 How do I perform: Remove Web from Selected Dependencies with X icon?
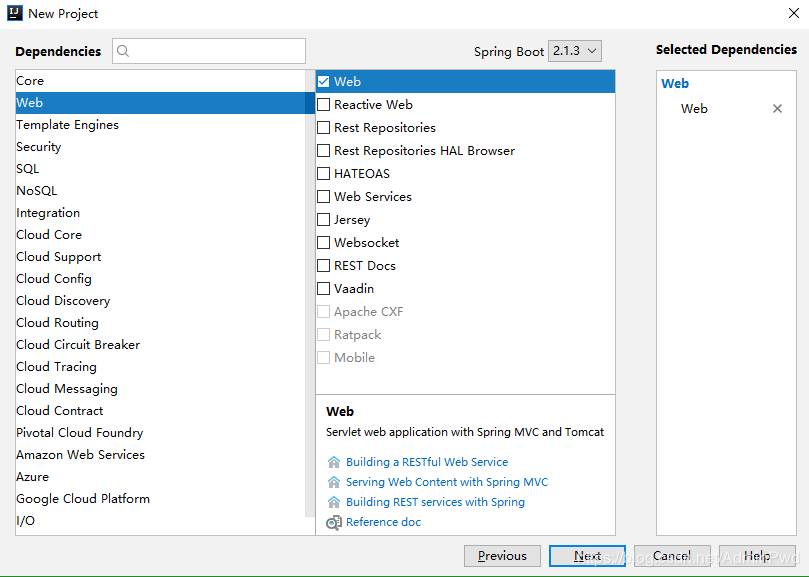777,108
